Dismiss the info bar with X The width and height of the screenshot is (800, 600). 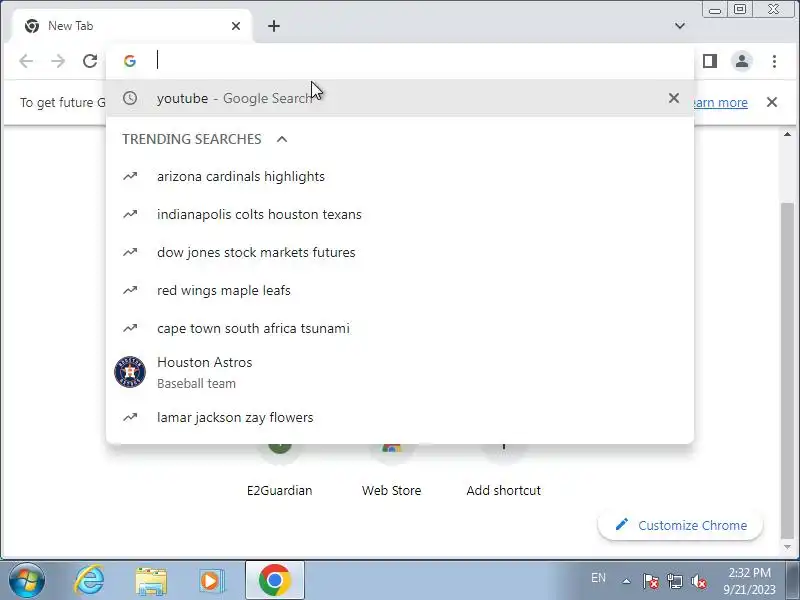(x=772, y=103)
